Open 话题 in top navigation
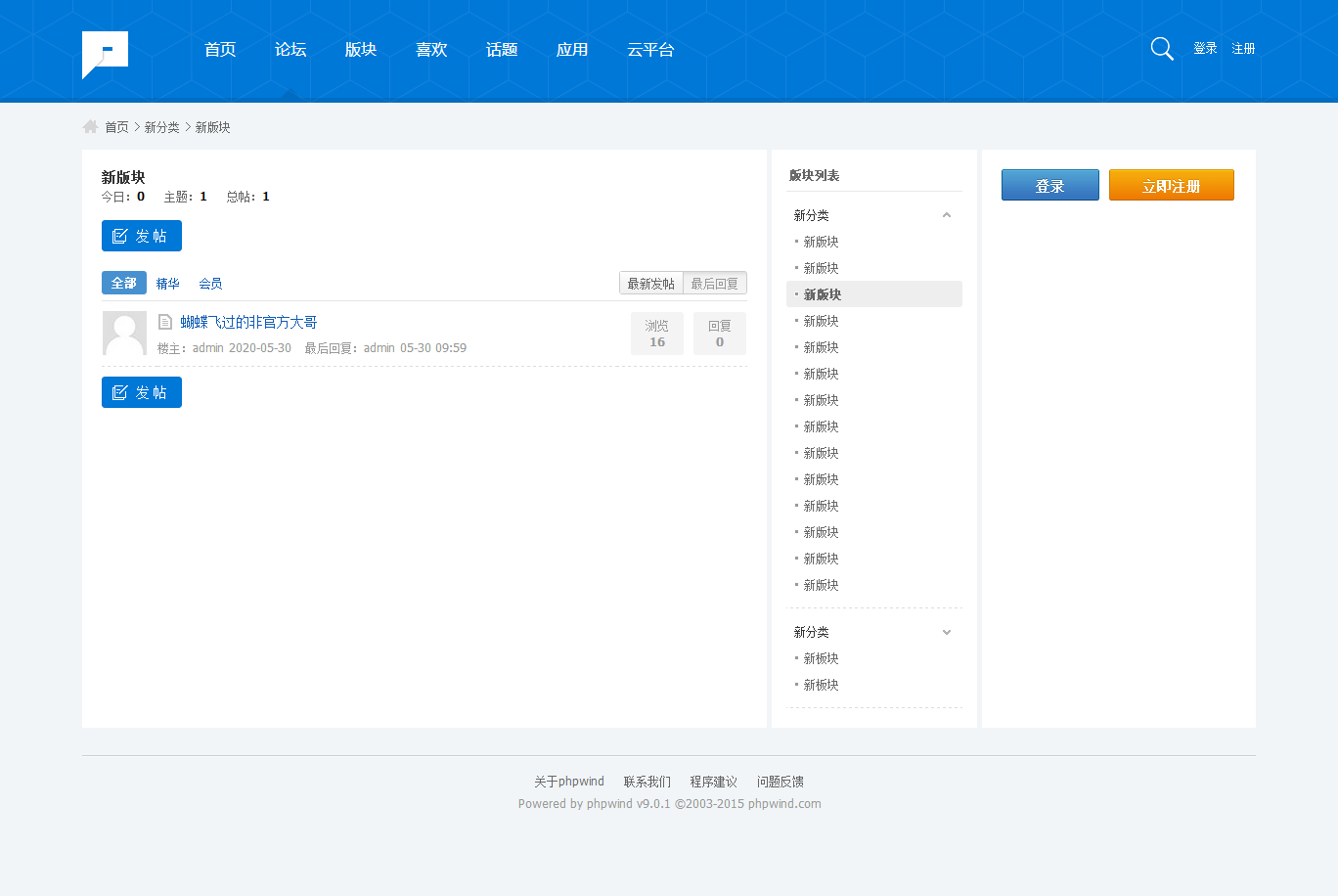The image size is (1338, 896). point(502,50)
